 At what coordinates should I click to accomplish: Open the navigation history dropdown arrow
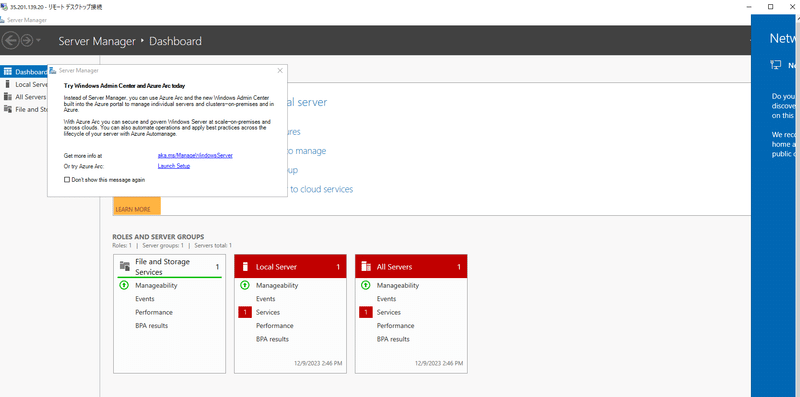39,40
